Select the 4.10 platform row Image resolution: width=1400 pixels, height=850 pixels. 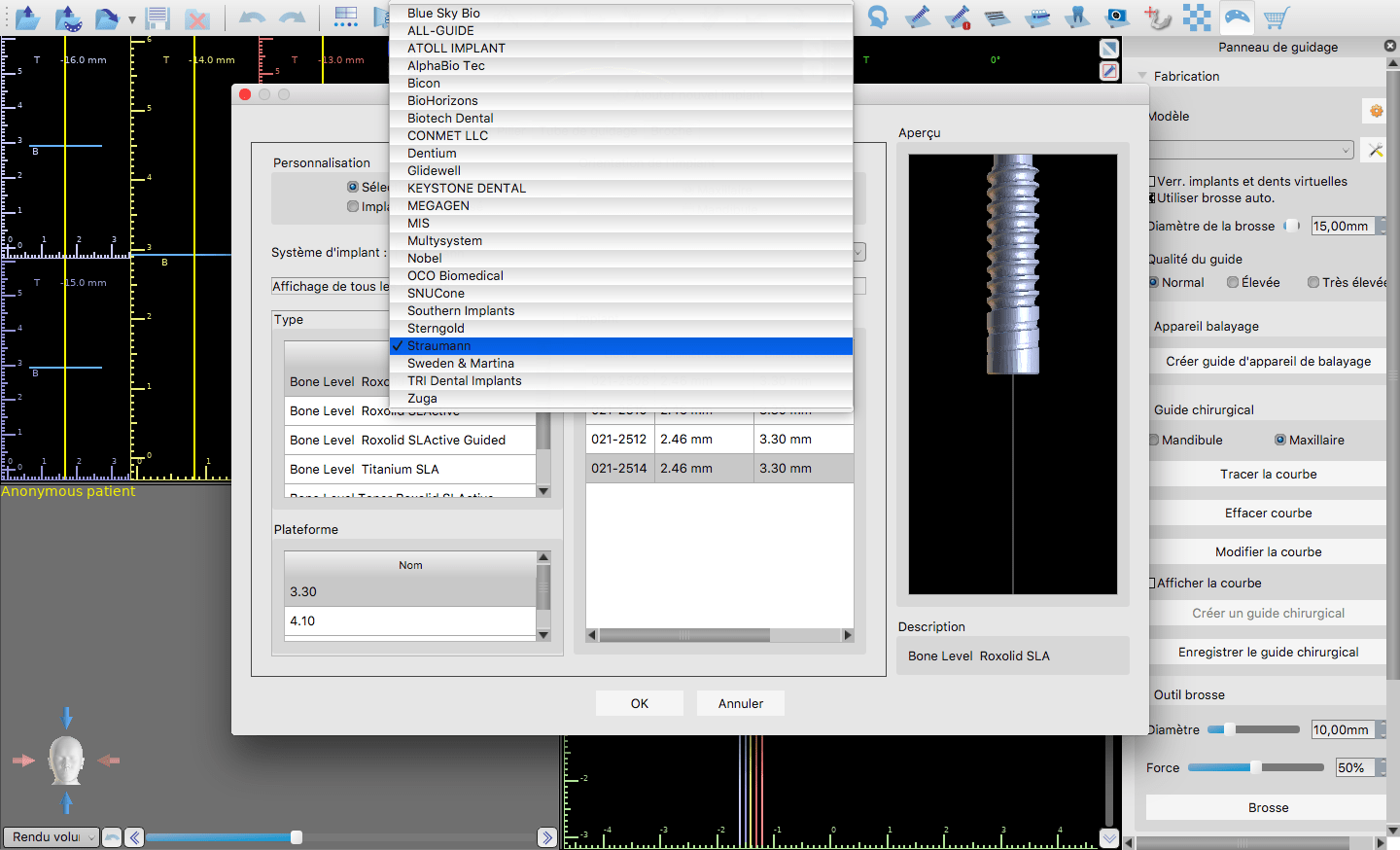tap(409, 621)
